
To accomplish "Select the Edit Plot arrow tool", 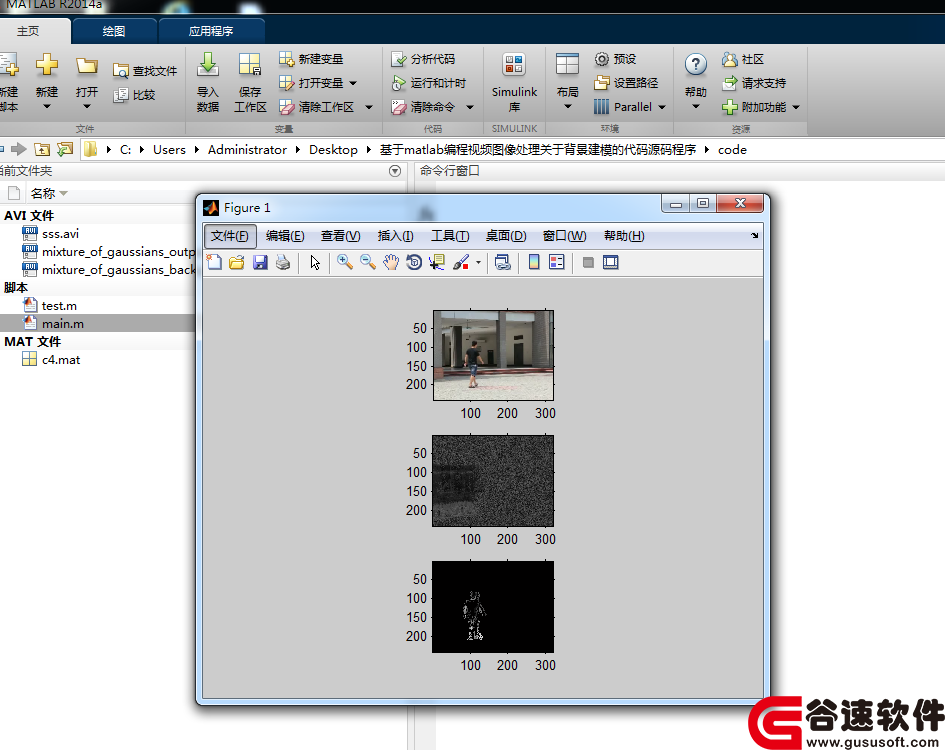I will click(315, 262).
